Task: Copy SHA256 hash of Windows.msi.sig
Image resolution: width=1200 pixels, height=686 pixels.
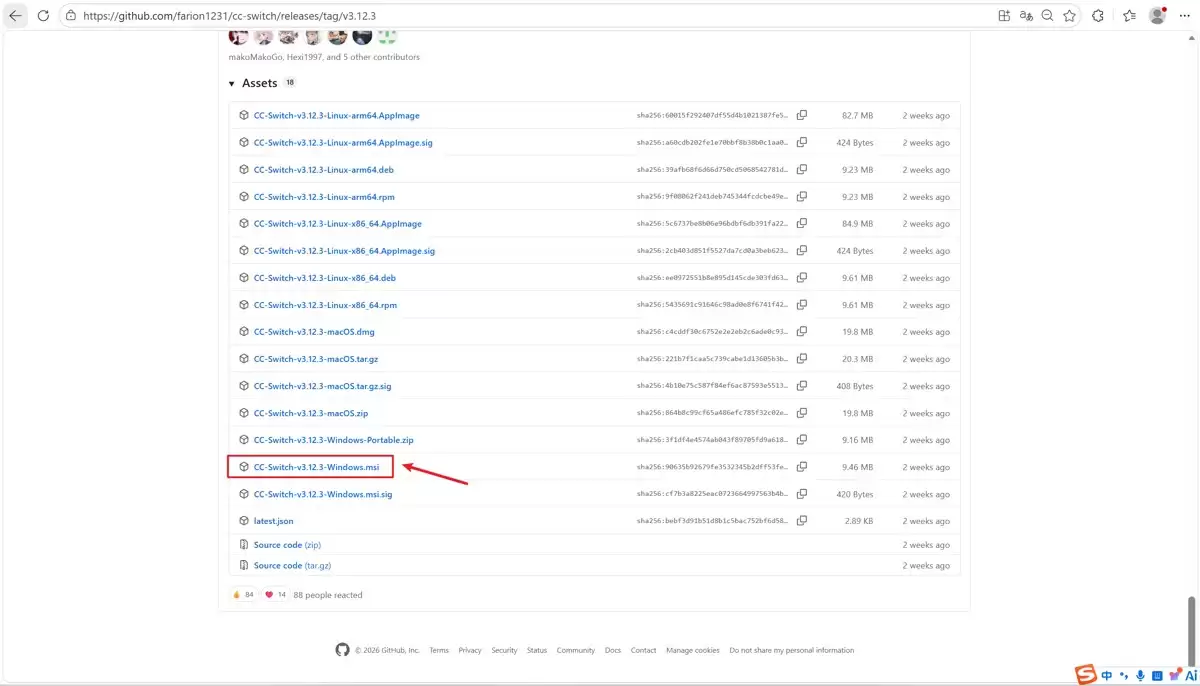Action: 801,494
